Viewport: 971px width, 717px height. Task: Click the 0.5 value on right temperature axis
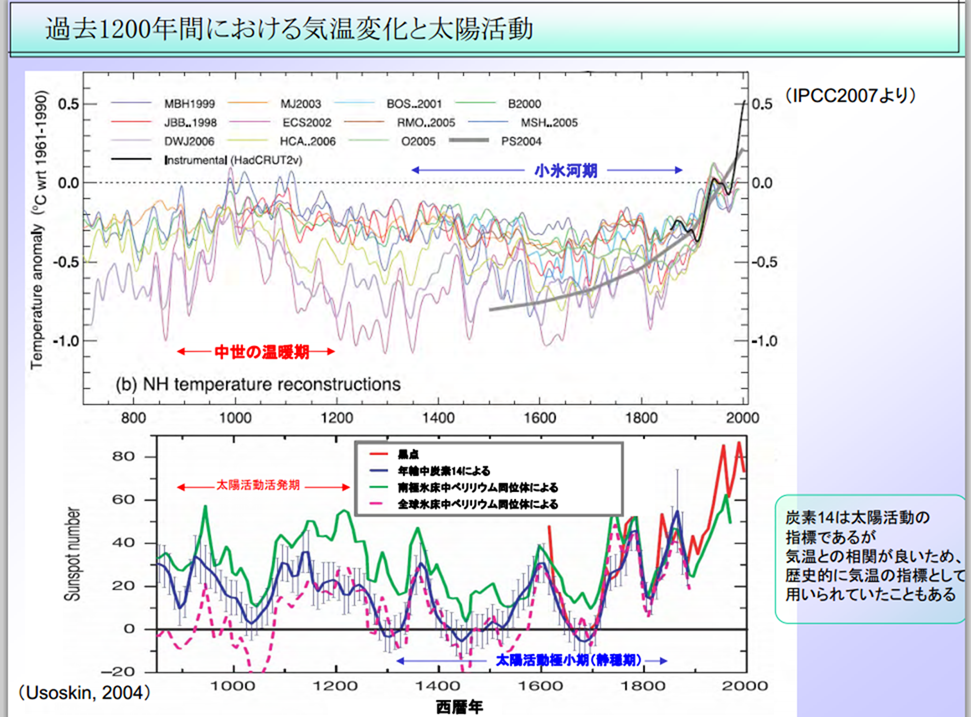762,104
